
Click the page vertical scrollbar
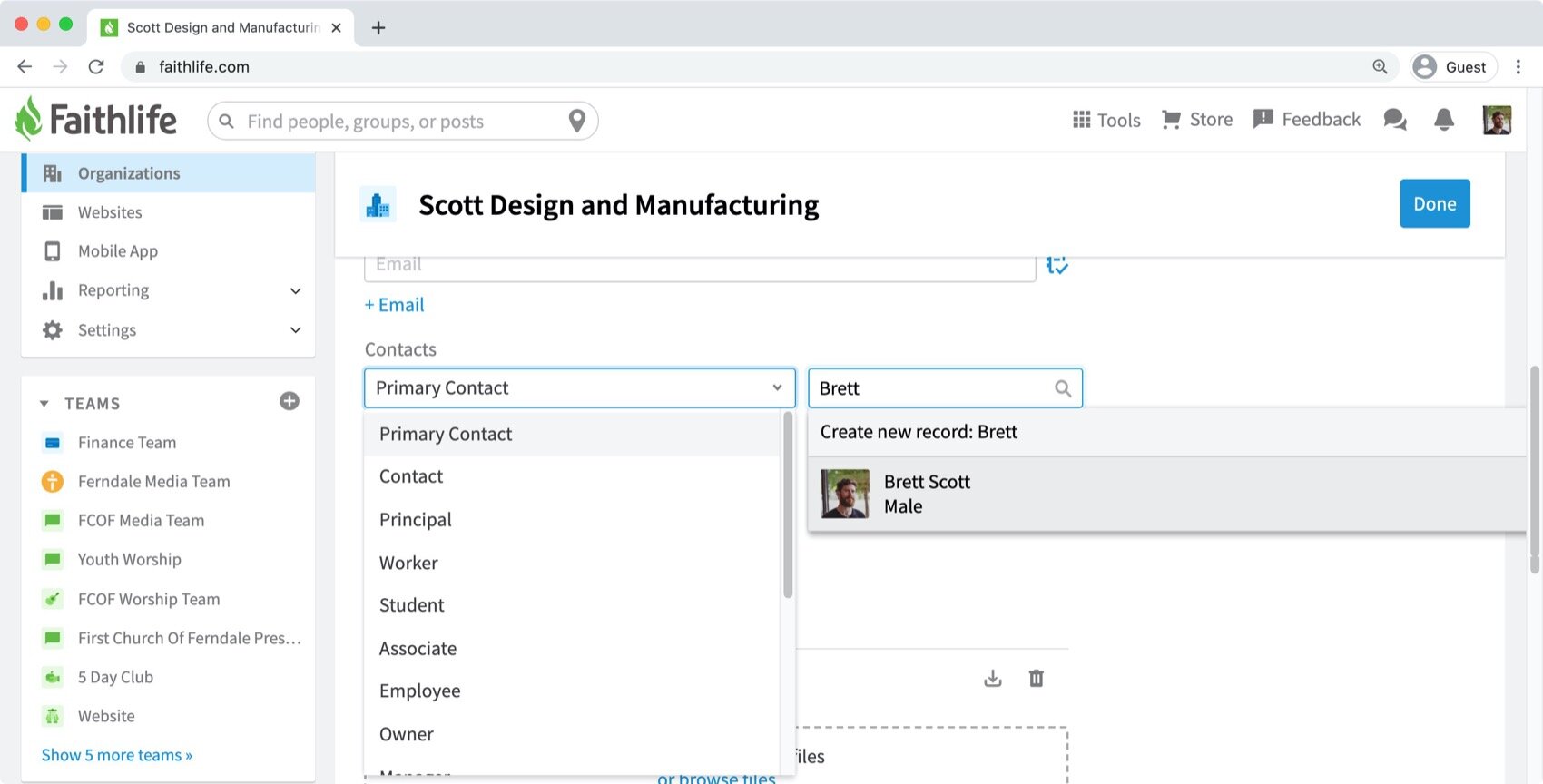1535,469
